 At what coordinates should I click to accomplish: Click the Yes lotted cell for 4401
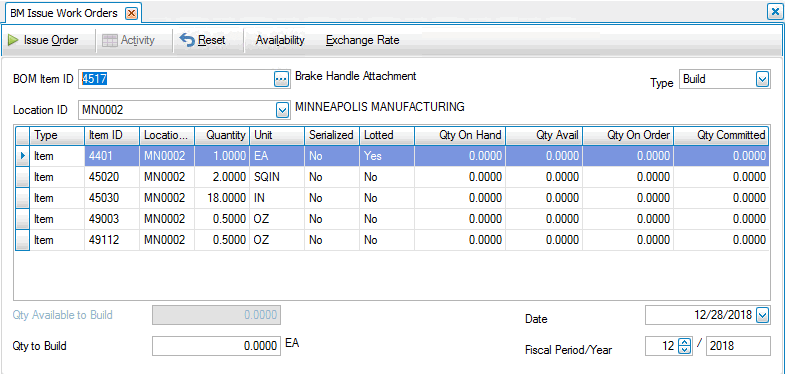tap(387, 156)
